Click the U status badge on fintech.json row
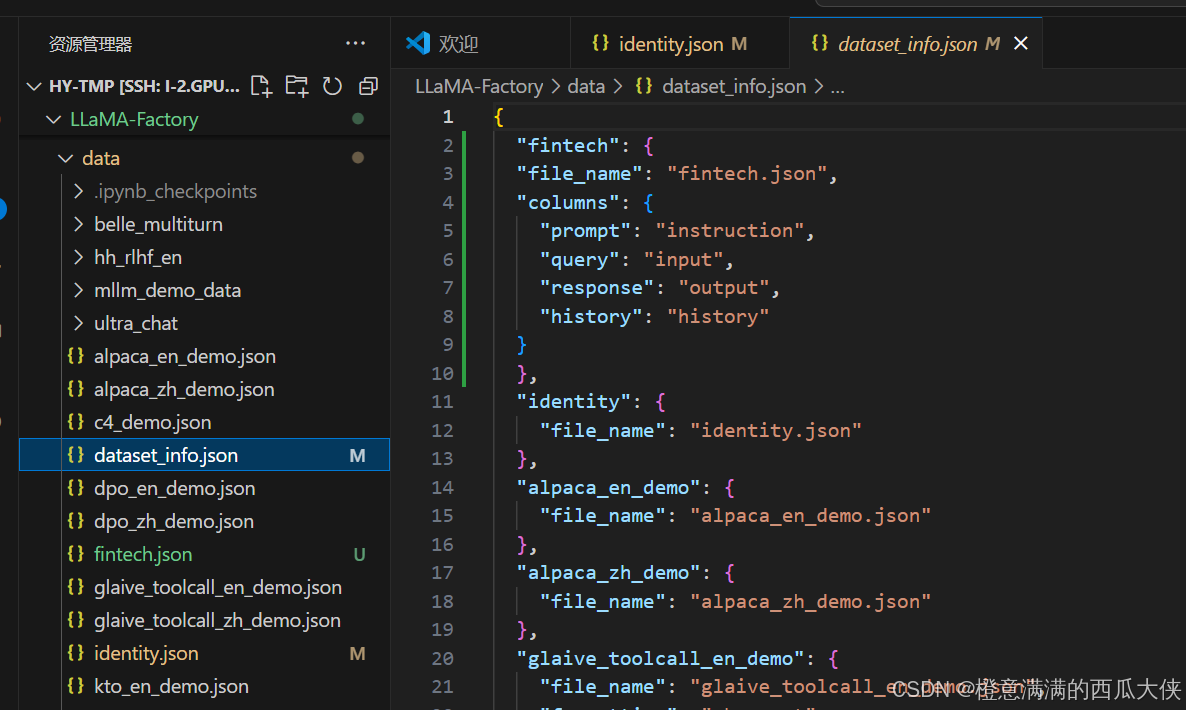The height and width of the screenshot is (710, 1186). (359, 555)
